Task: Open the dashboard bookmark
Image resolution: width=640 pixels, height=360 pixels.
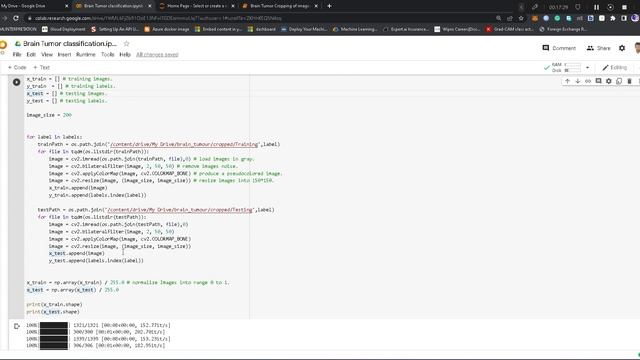Action: [261, 29]
